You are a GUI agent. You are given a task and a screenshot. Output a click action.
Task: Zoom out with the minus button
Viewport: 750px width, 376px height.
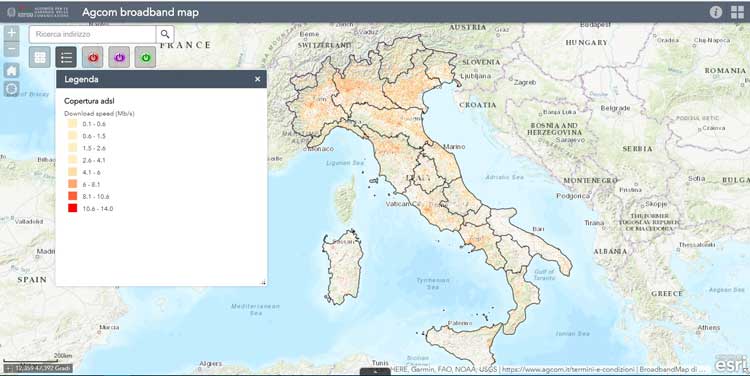[x=11, y=49]
